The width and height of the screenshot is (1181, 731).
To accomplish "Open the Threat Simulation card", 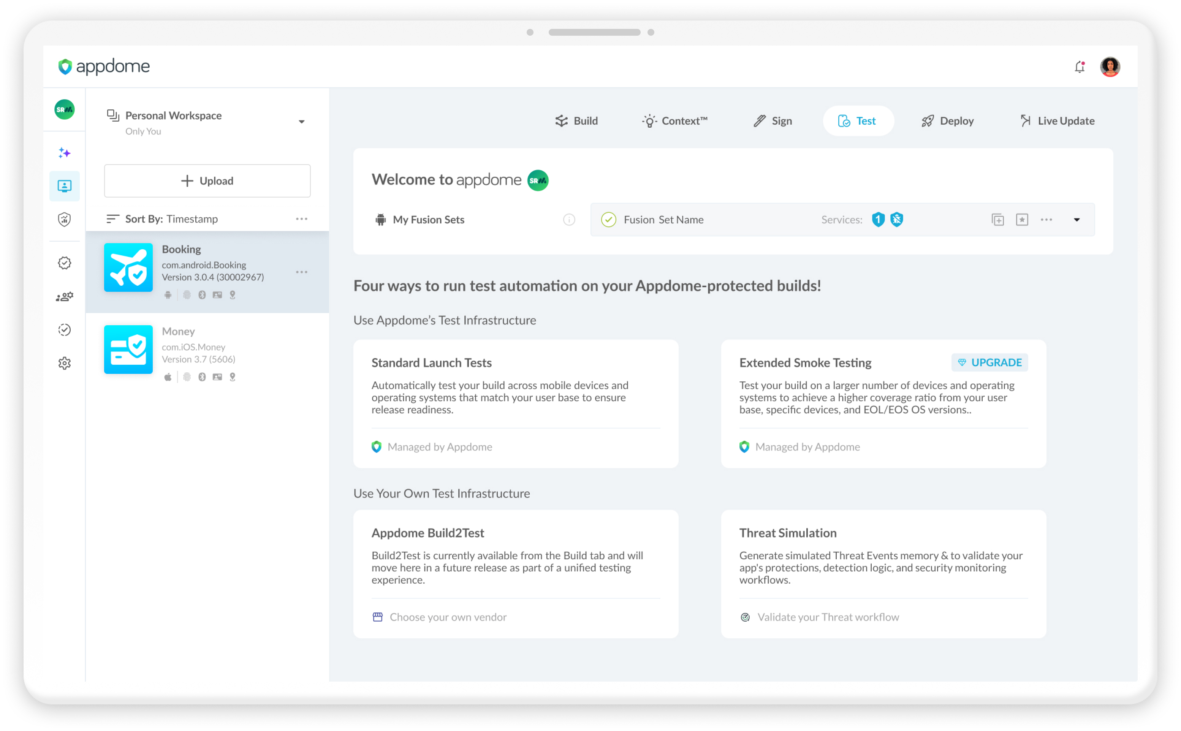I will (883, 574).
